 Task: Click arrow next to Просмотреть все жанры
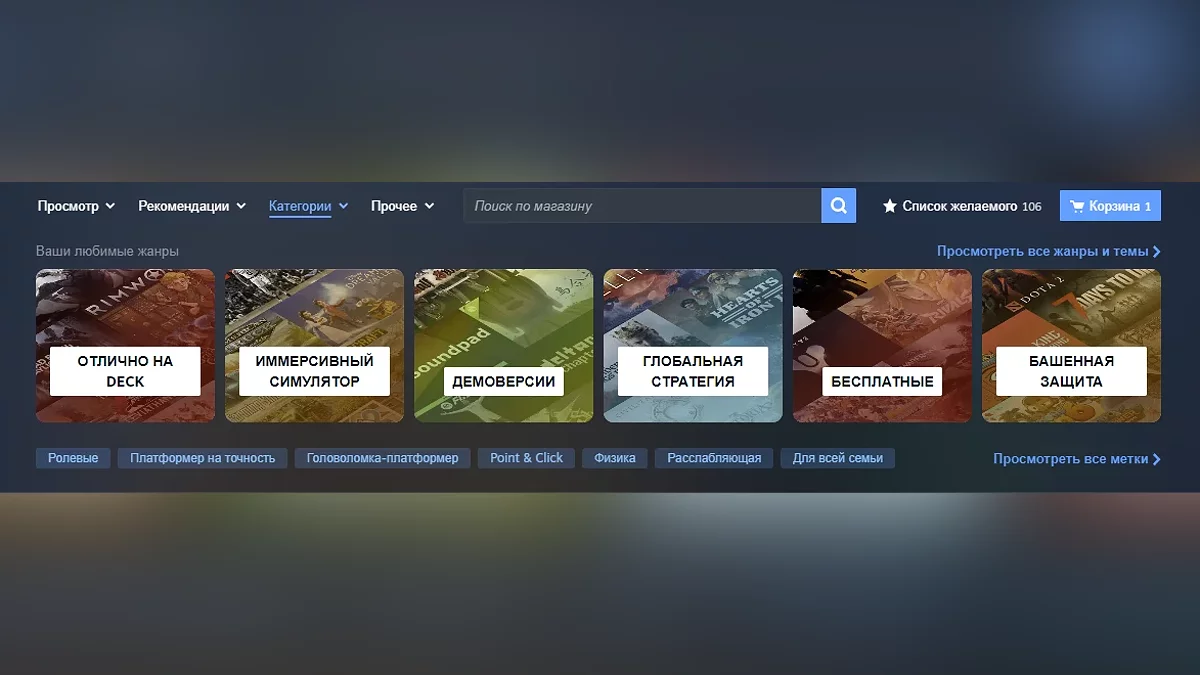[x=1157, y=252]
